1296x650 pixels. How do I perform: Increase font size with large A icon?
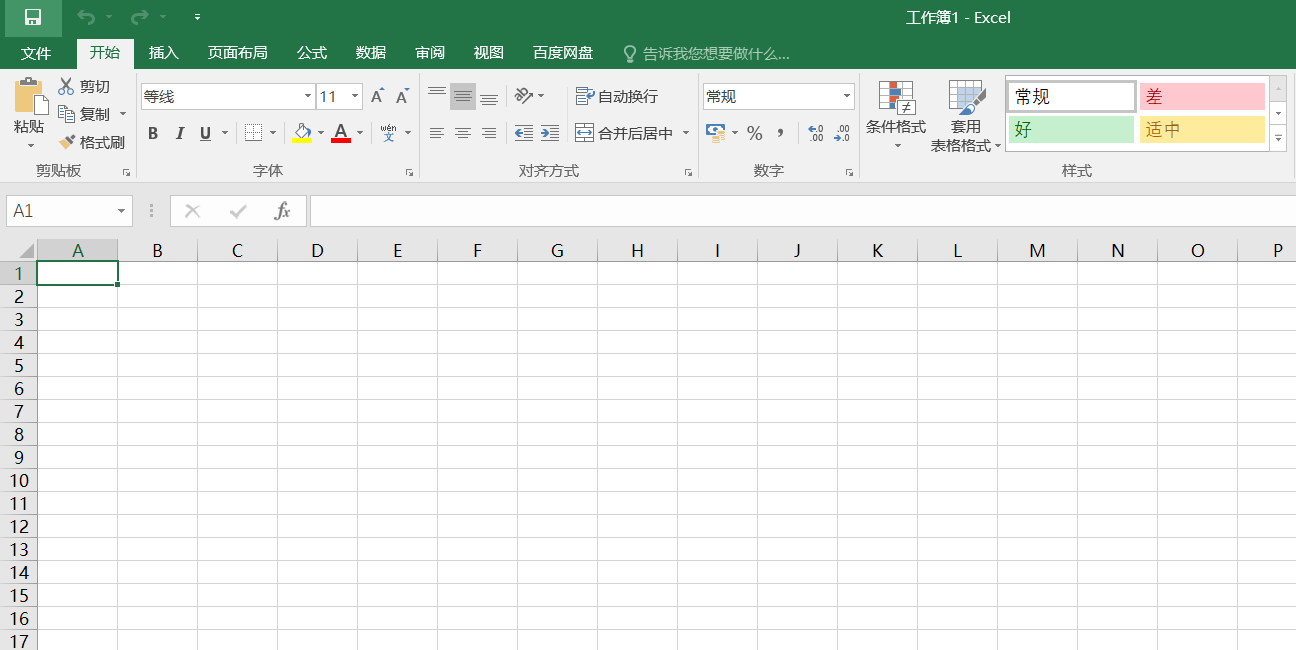point(377,97)
